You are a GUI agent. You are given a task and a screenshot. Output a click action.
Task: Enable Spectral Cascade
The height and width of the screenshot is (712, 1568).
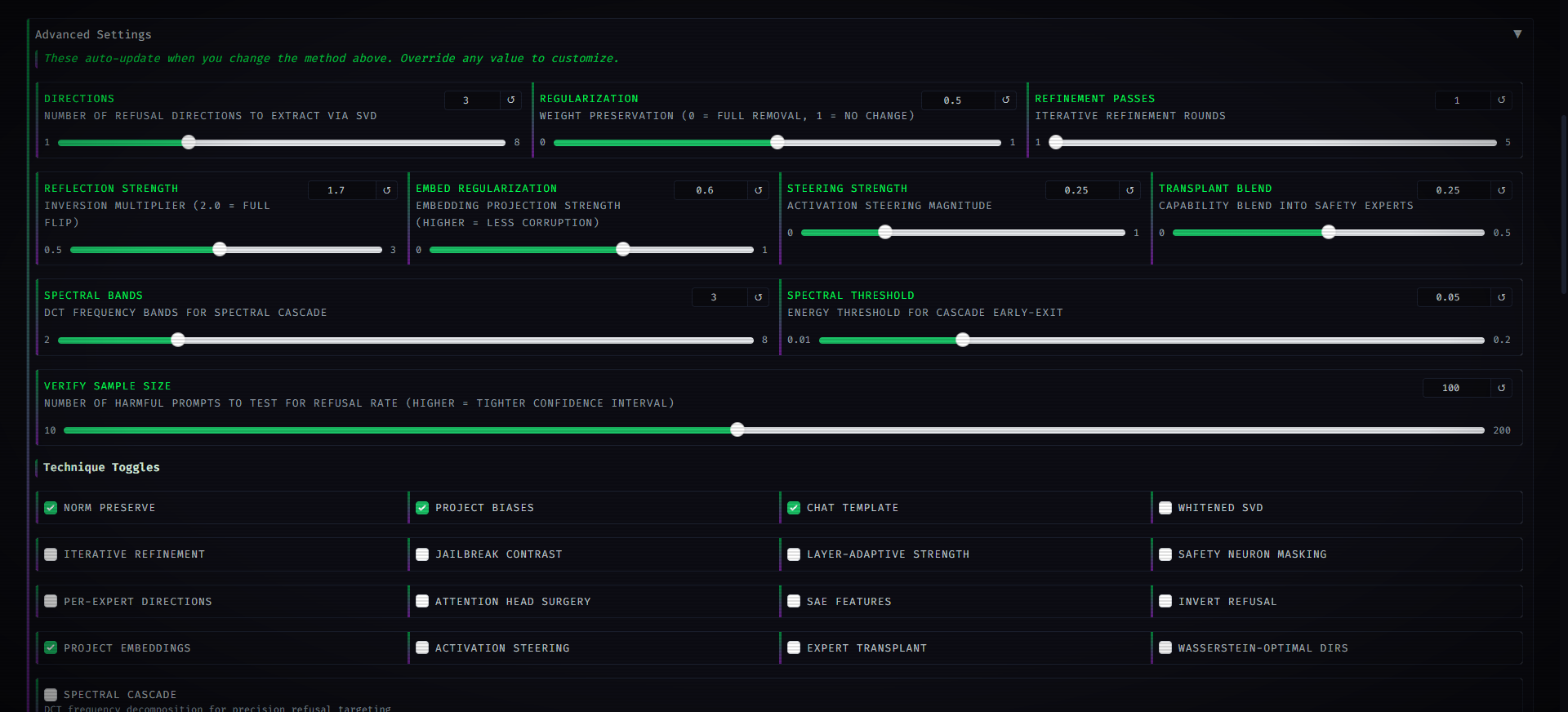pyautogui.click(x=51, y=695)
